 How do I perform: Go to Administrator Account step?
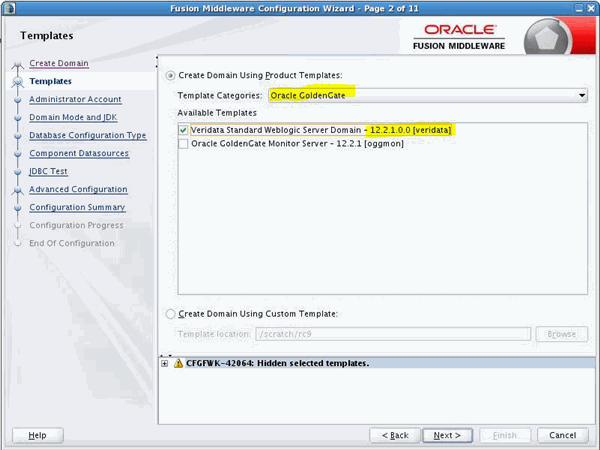[x=75, y=99]
